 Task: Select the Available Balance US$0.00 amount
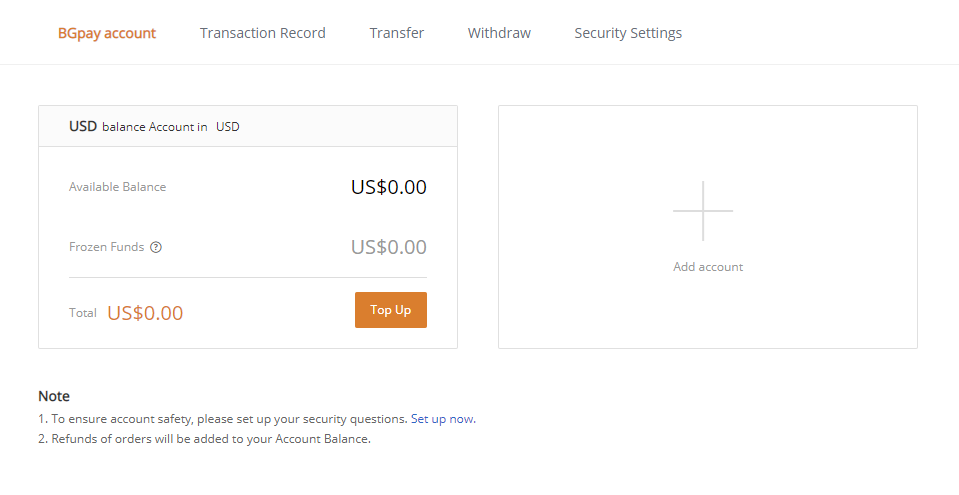pyautogui.click(x=389, y=187)
